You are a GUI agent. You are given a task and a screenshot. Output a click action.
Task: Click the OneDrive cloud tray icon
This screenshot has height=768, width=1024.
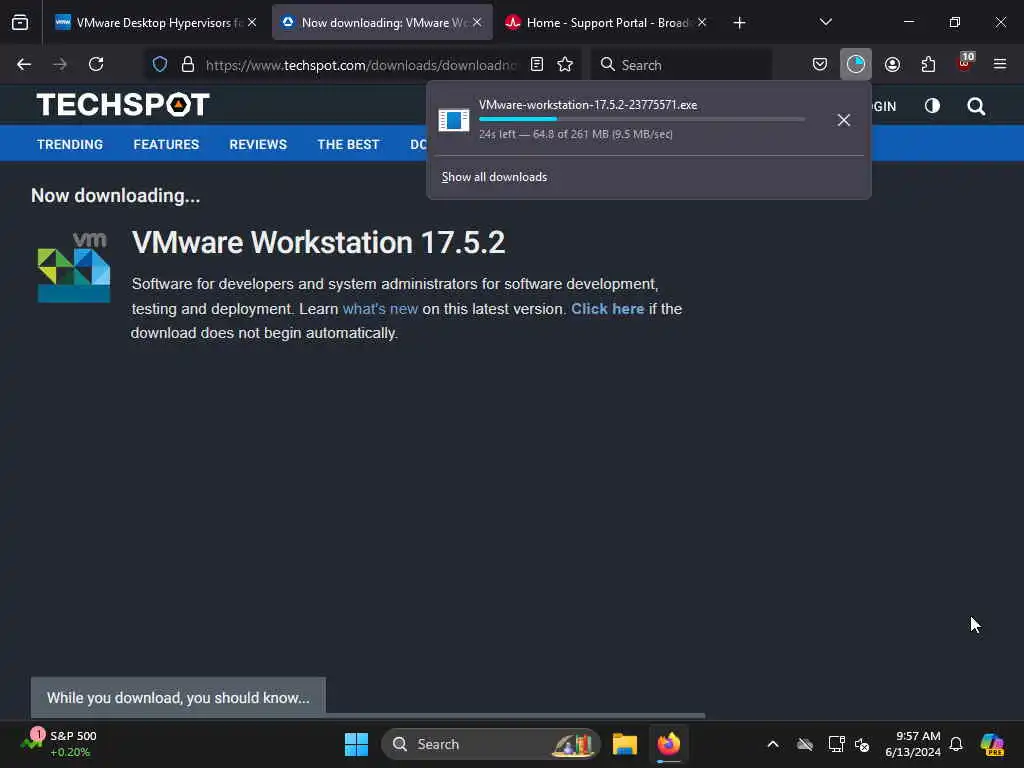click(805, 744)
